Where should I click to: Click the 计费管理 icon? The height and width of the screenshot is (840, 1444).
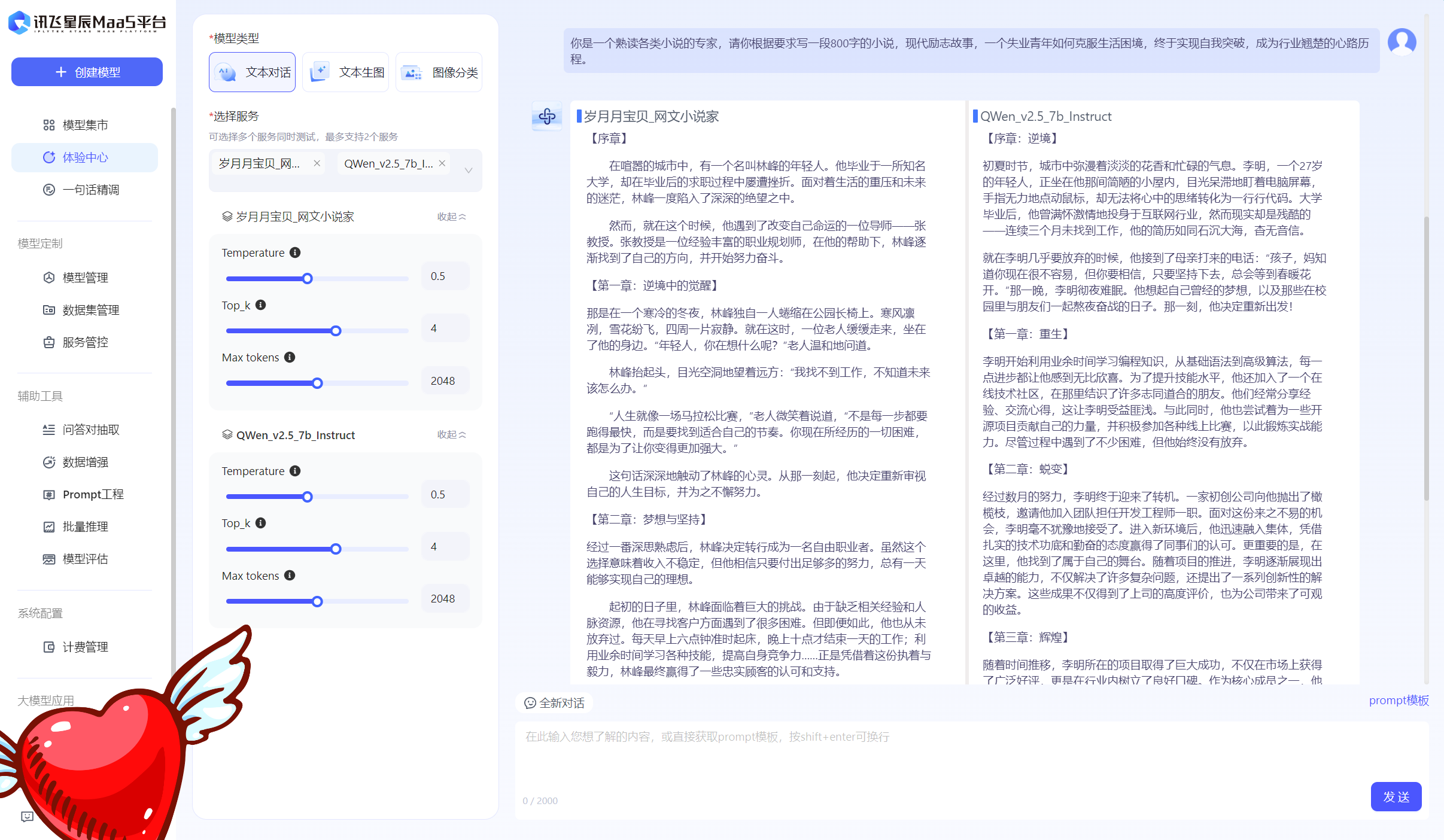(49, 647)
